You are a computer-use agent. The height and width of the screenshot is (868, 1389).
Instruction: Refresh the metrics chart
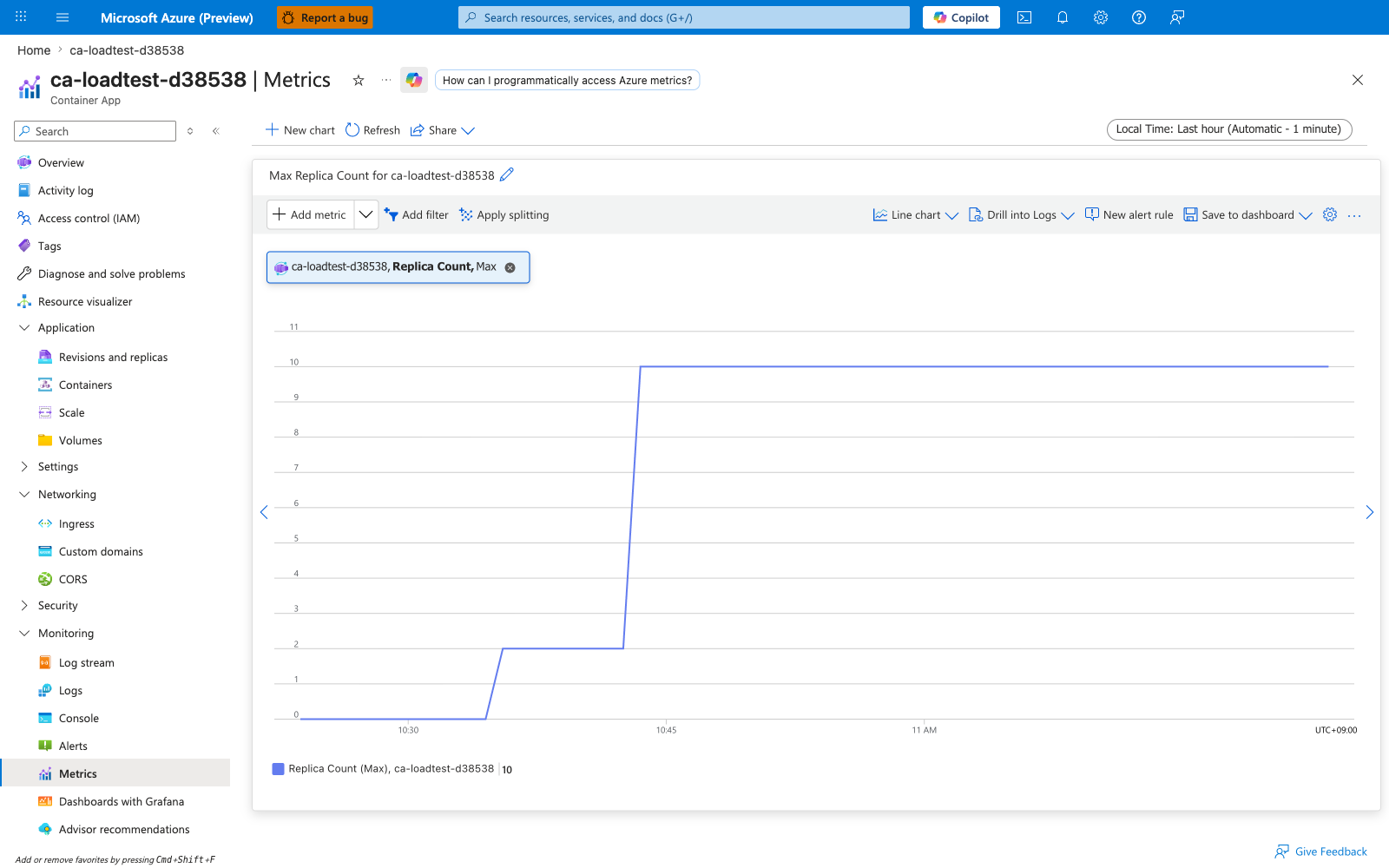click(x=372, y=130)
